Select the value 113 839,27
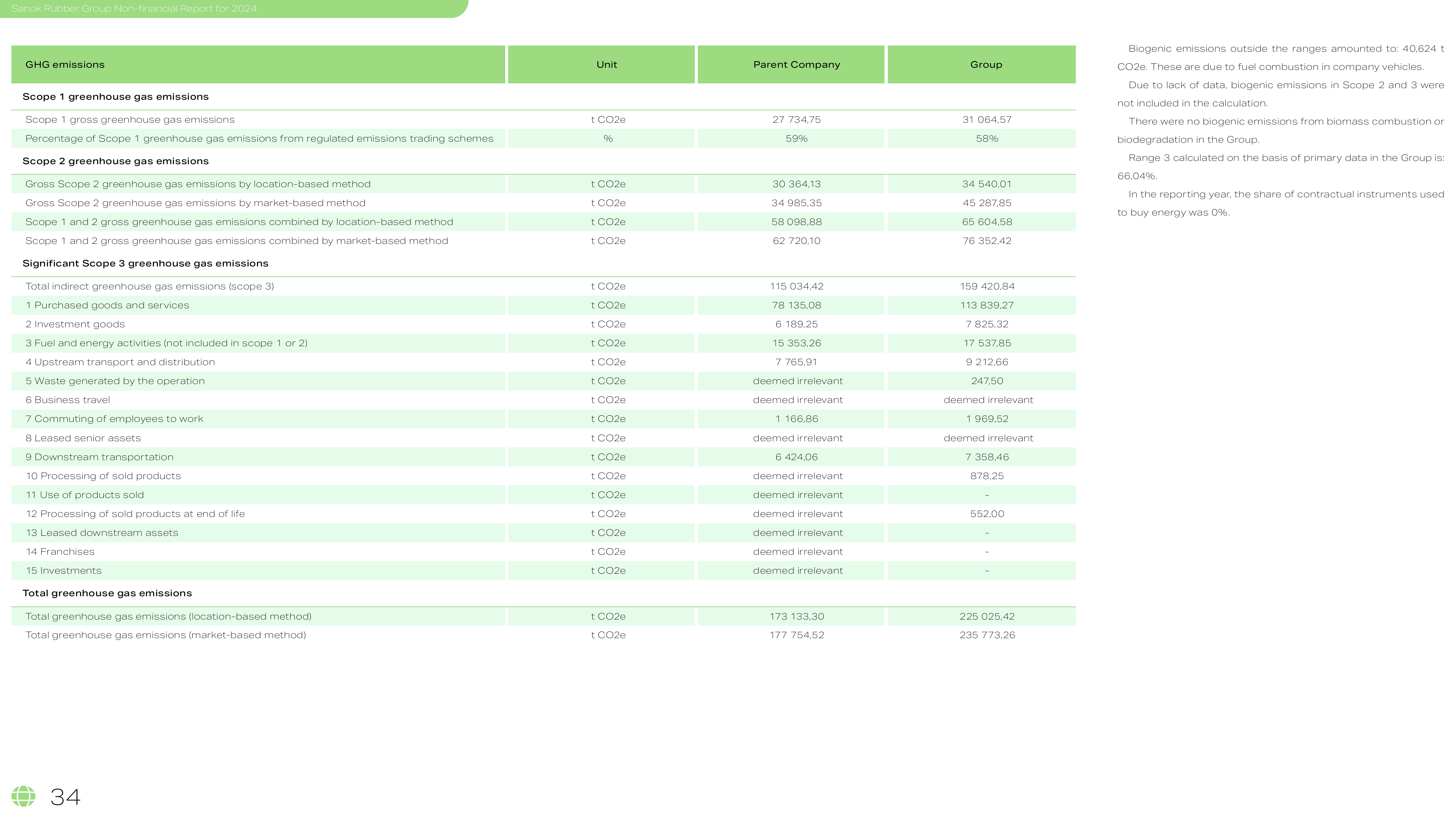1456x819 pixels. click(x=987, y=305)
